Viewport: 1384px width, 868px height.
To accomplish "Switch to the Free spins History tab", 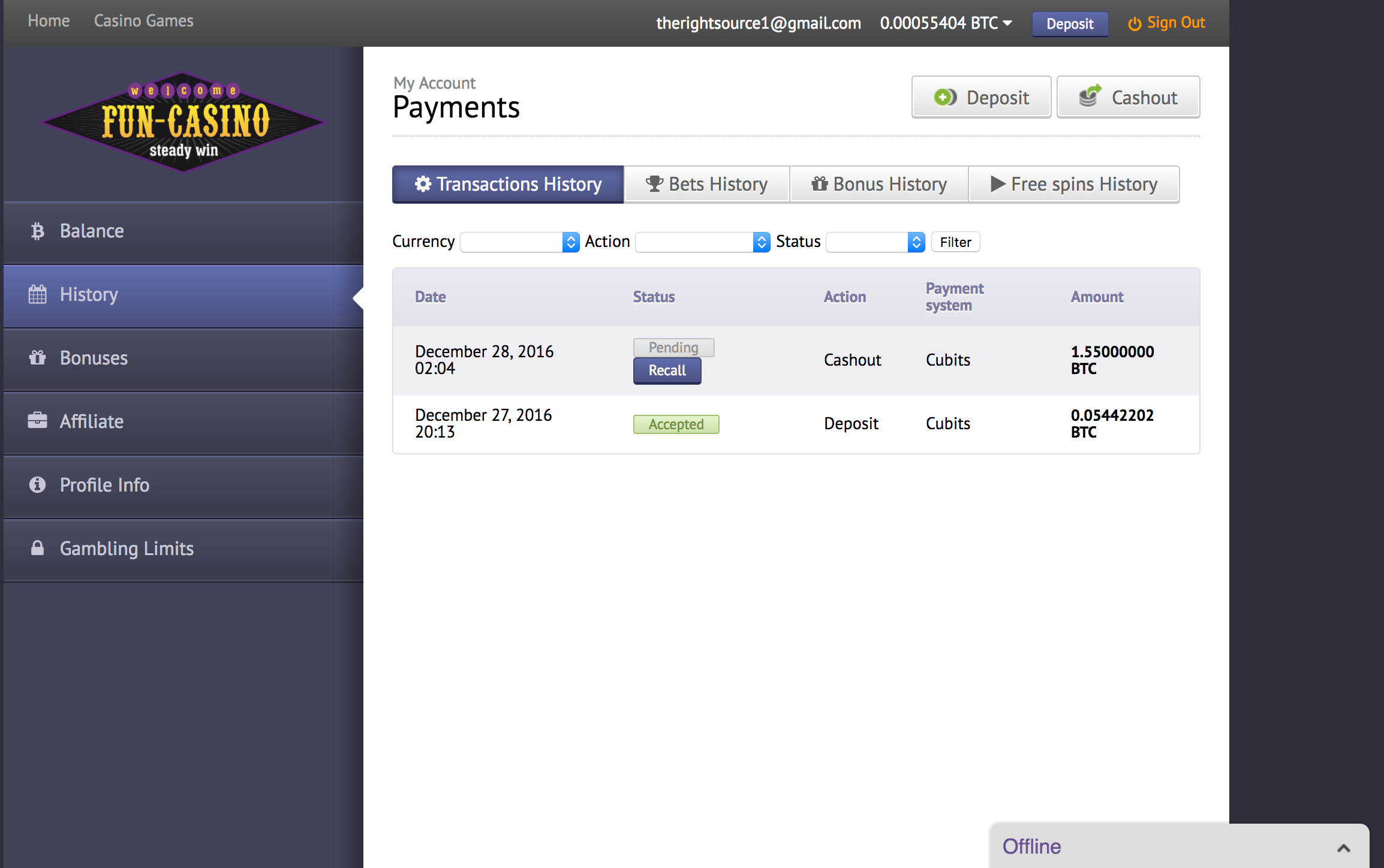I will click(x=1074, y=185).
